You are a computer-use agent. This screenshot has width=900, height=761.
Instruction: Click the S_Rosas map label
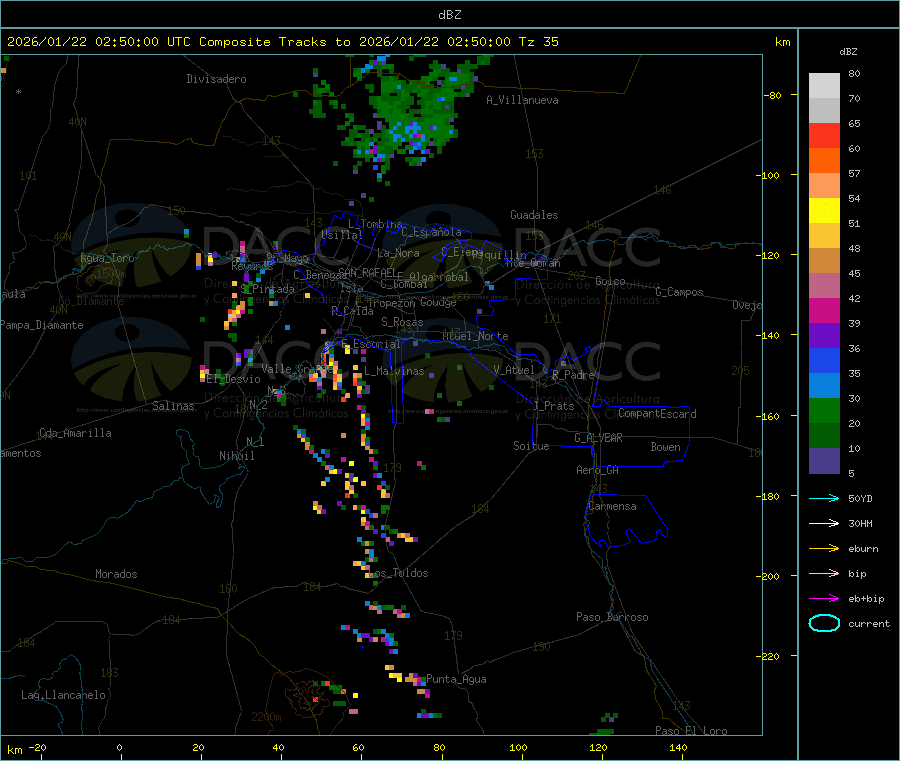402,322
